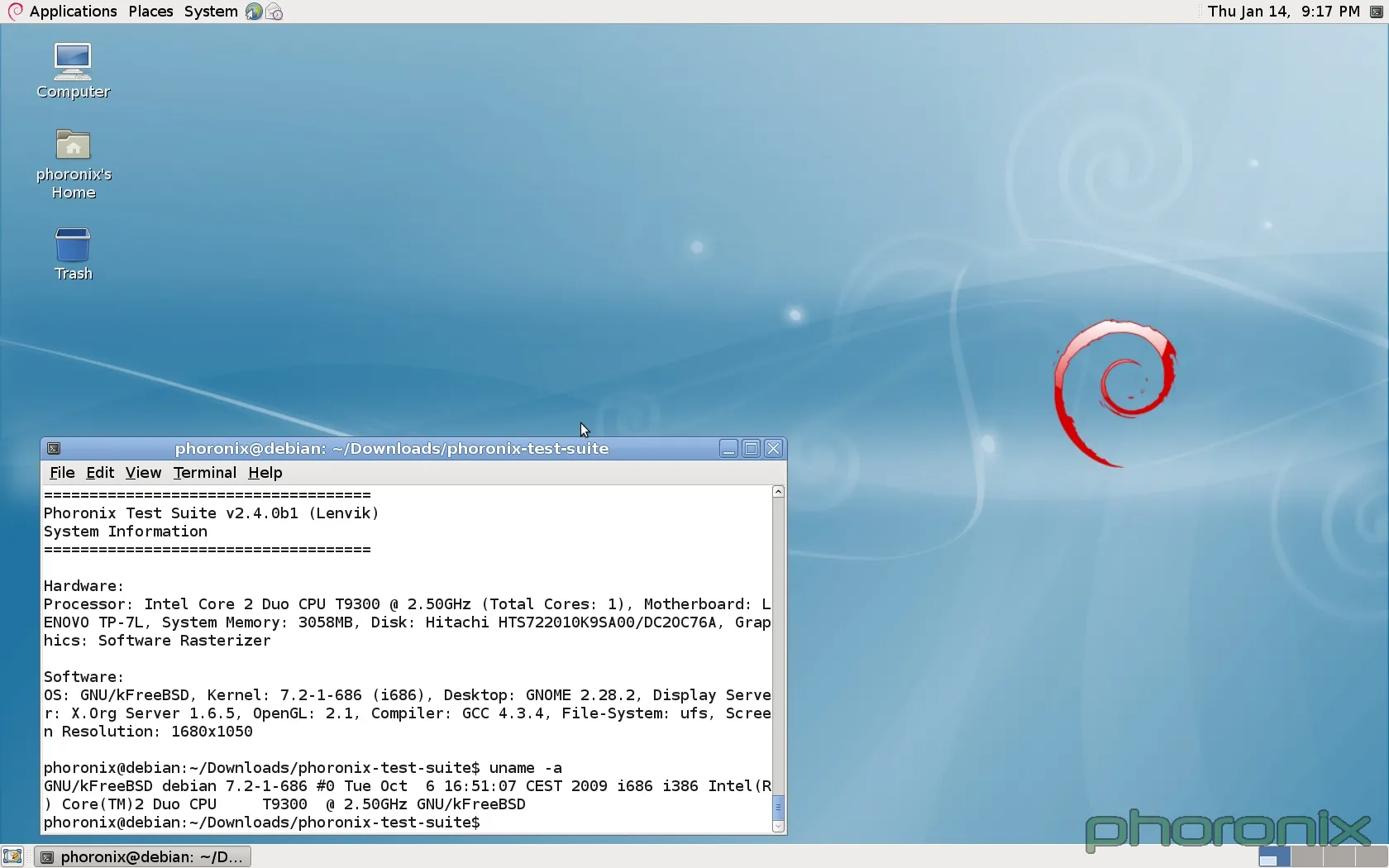This screenshot has width=1389, height=868.
Task: Click the 'Hardware:' heading in the terminal
Action: tap(84, 586)
